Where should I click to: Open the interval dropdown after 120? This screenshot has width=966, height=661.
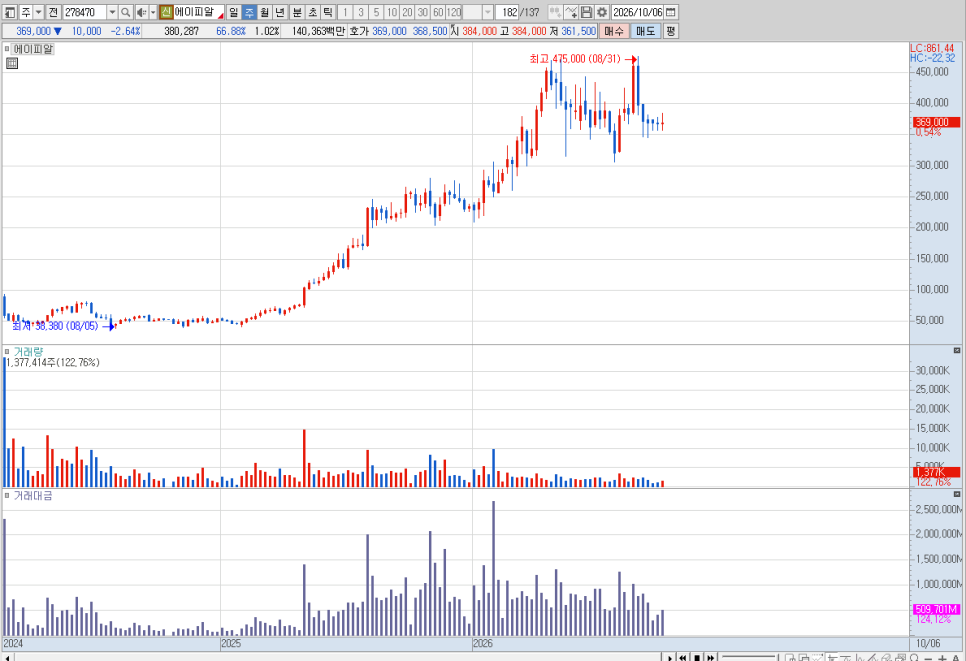click(x=488, y=12)
